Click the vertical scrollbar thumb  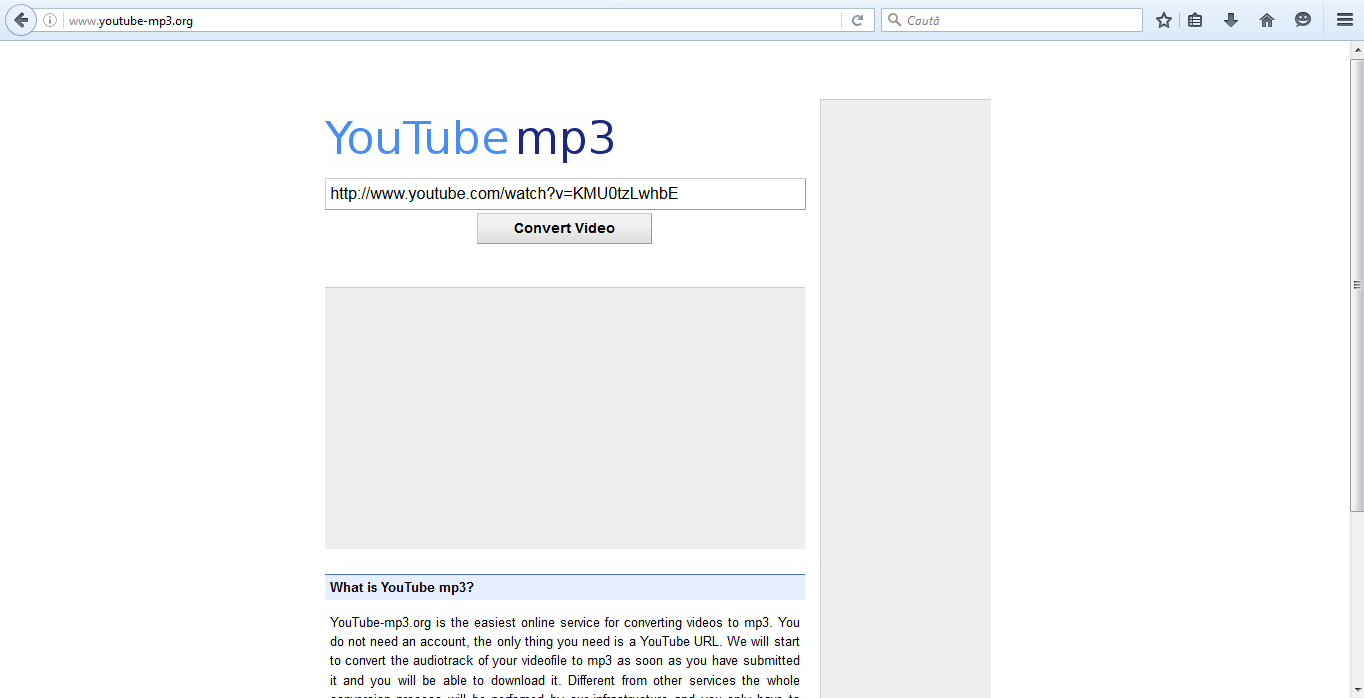click(x=1357, y=285)
